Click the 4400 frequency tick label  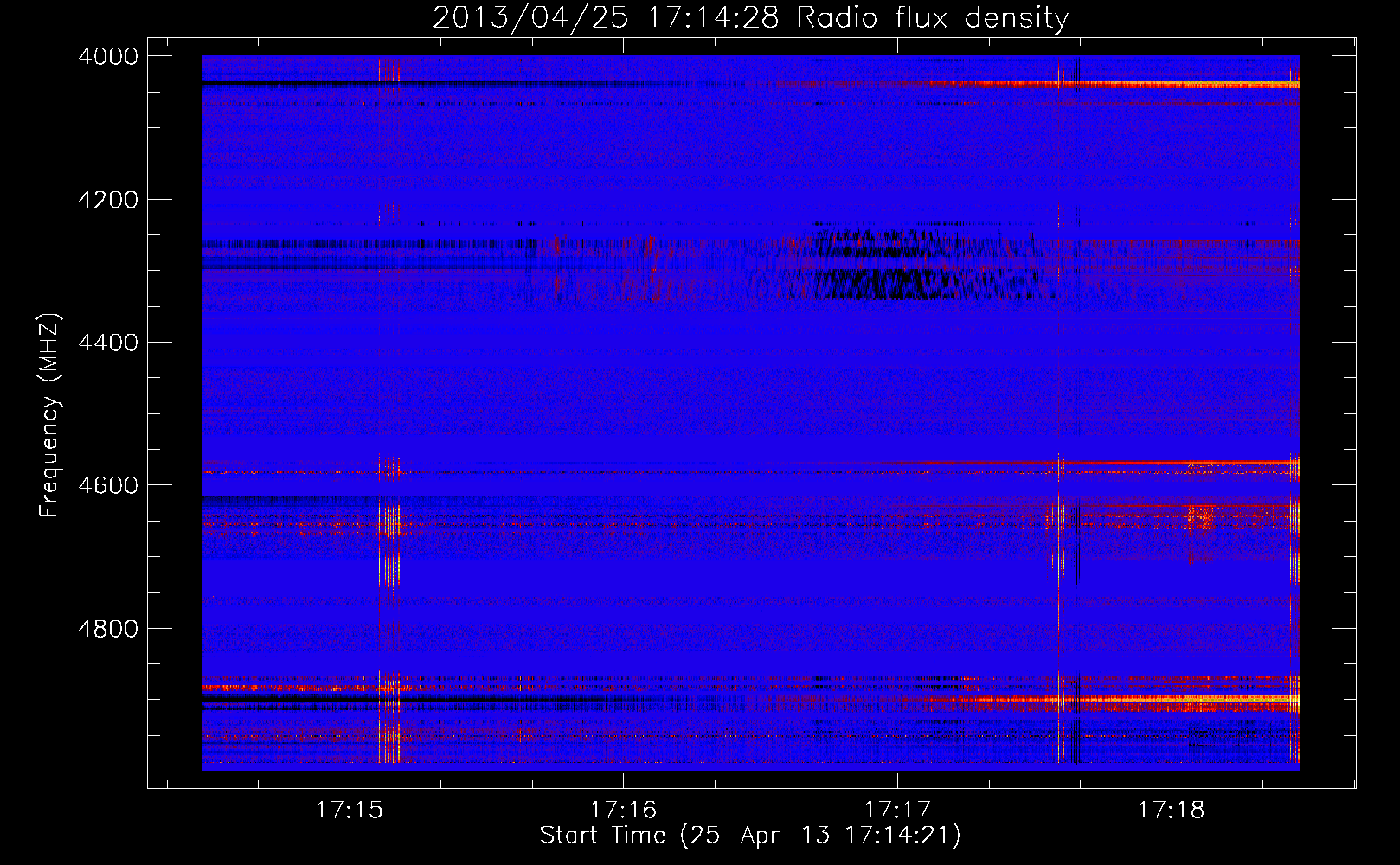(108, 343)
